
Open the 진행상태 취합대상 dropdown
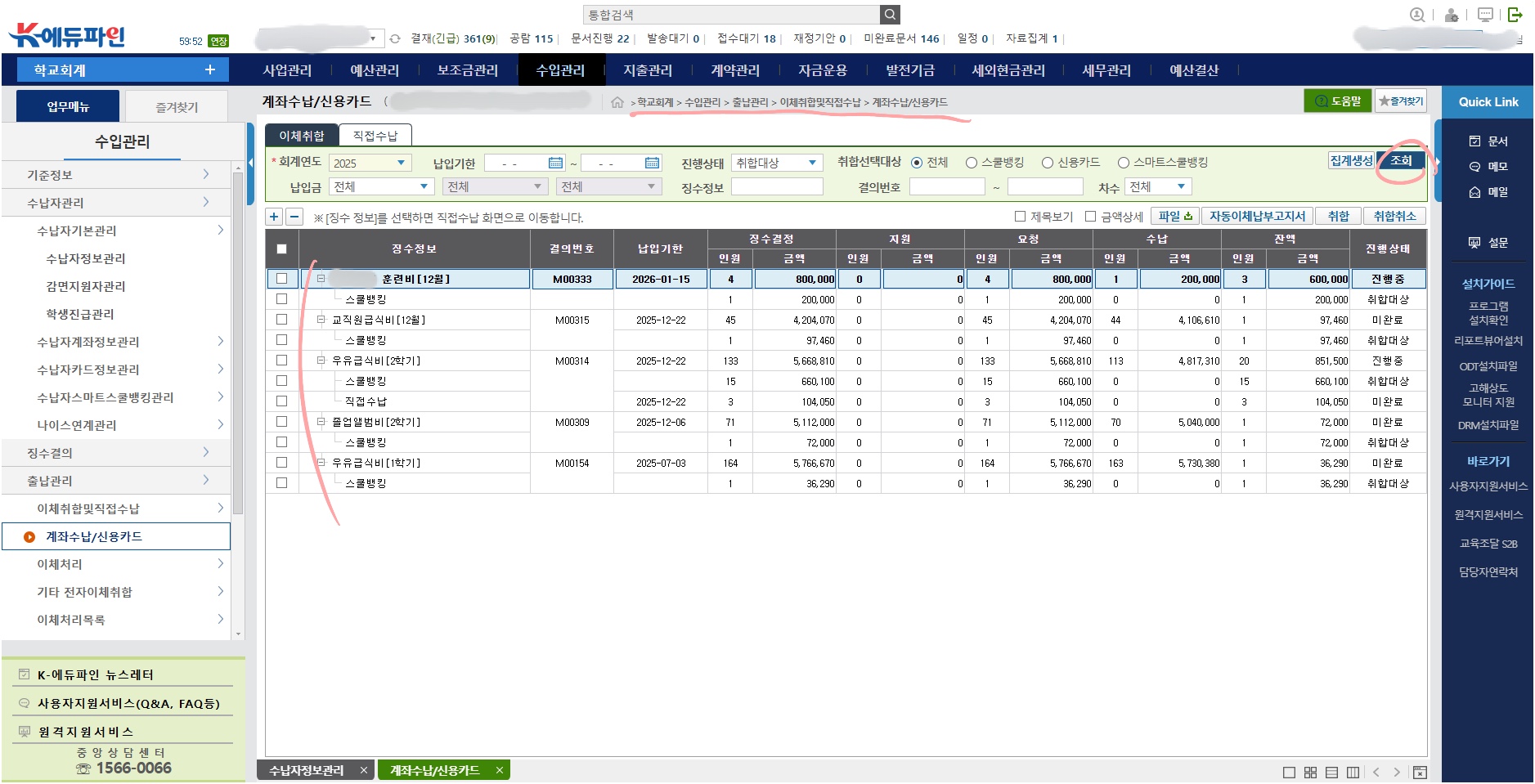(x=776, y=163)
